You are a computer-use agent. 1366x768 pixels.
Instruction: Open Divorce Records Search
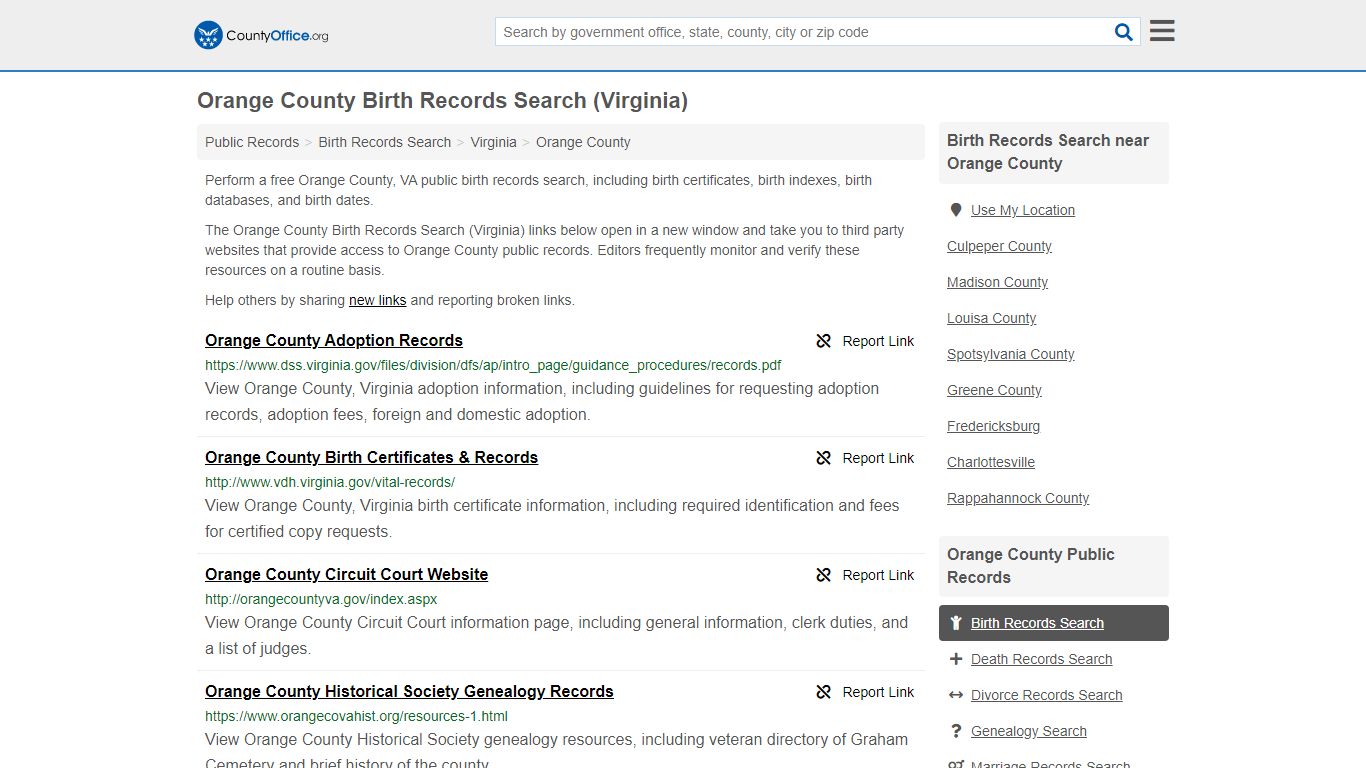coord(1046,695)
